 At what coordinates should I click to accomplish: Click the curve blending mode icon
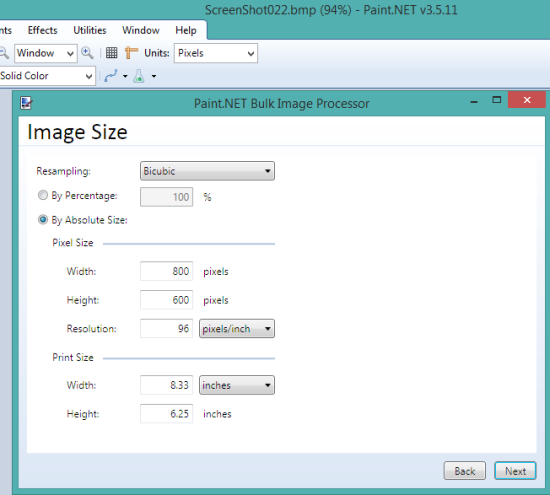click(x=111, y=76)
